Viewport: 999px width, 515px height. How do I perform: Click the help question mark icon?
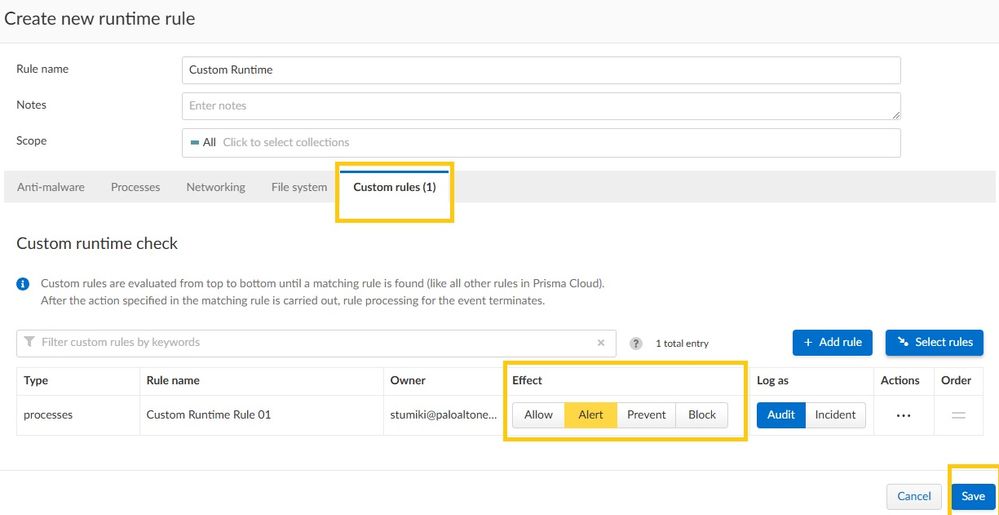[635, 343]
